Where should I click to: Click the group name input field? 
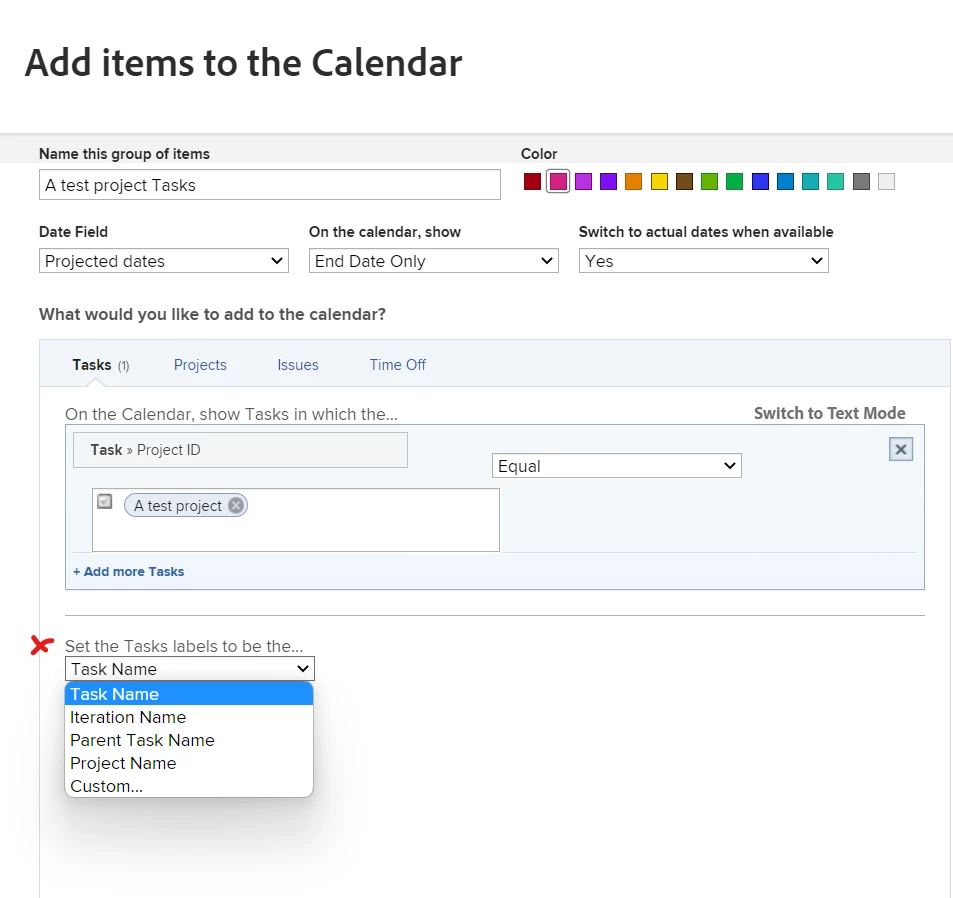pos(269,185)
